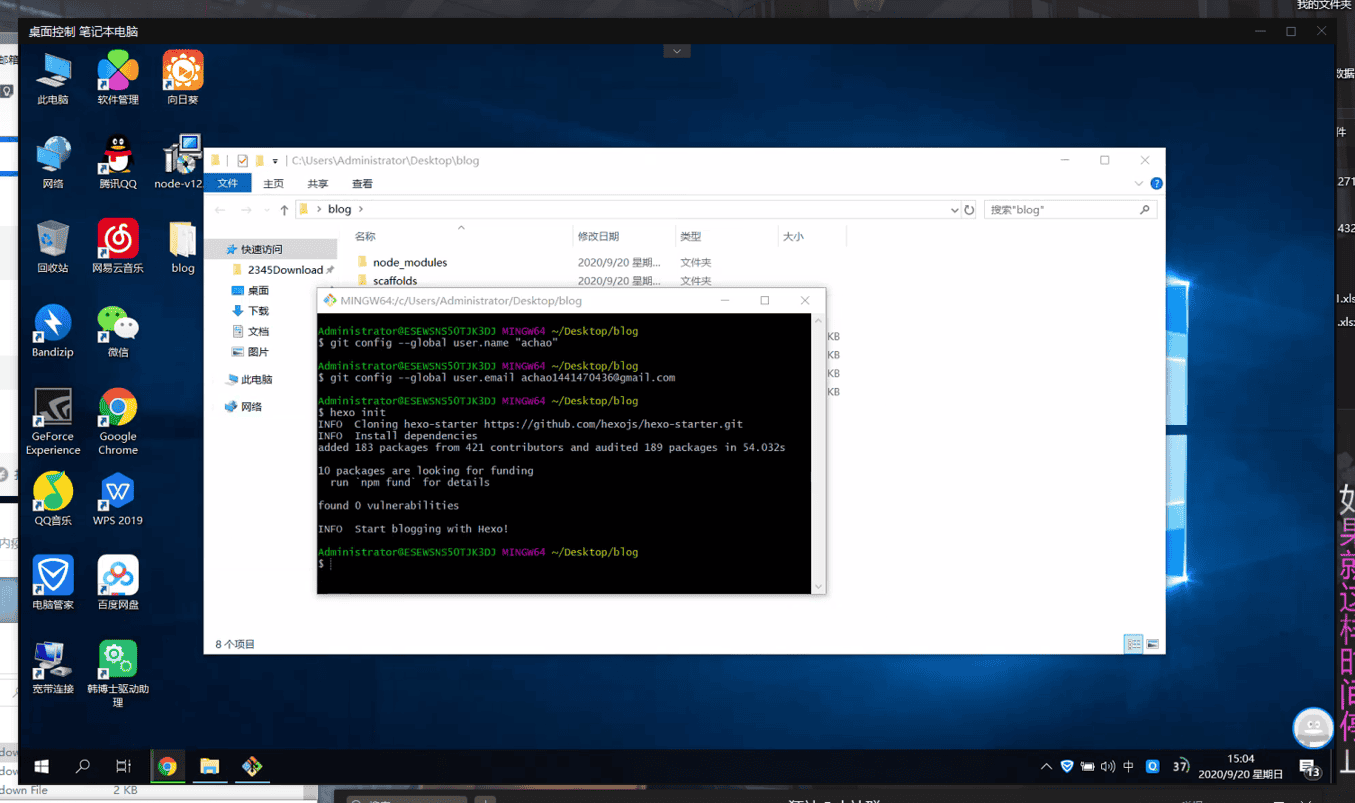The image size is (1355, 803).
Task: Open the 文件 menu in Explorer
Action: (x=227, y=184)
